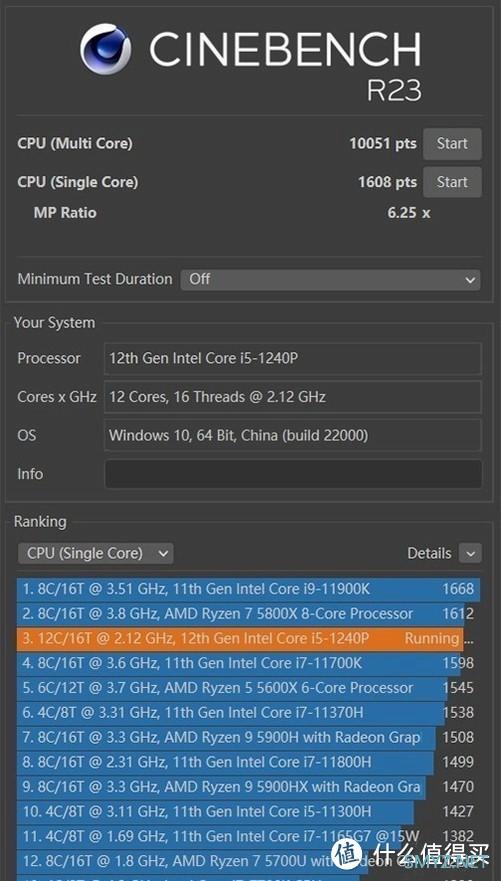501x881 pixels.
Task: Select the Ryzen 9 5900HX ranking entry
Action: [x=248, y=787]
